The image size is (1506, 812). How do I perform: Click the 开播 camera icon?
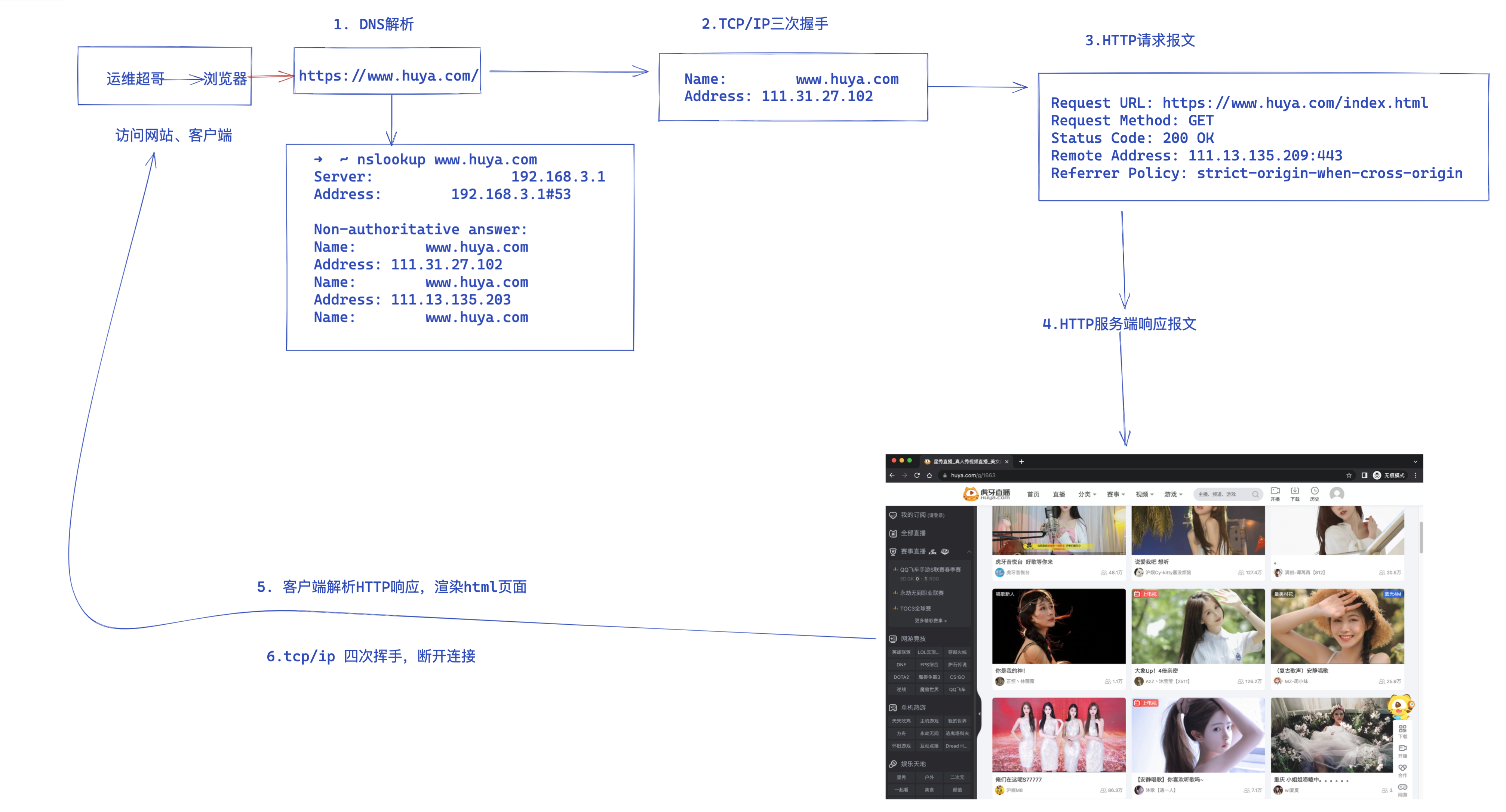tap(1275, 492)
